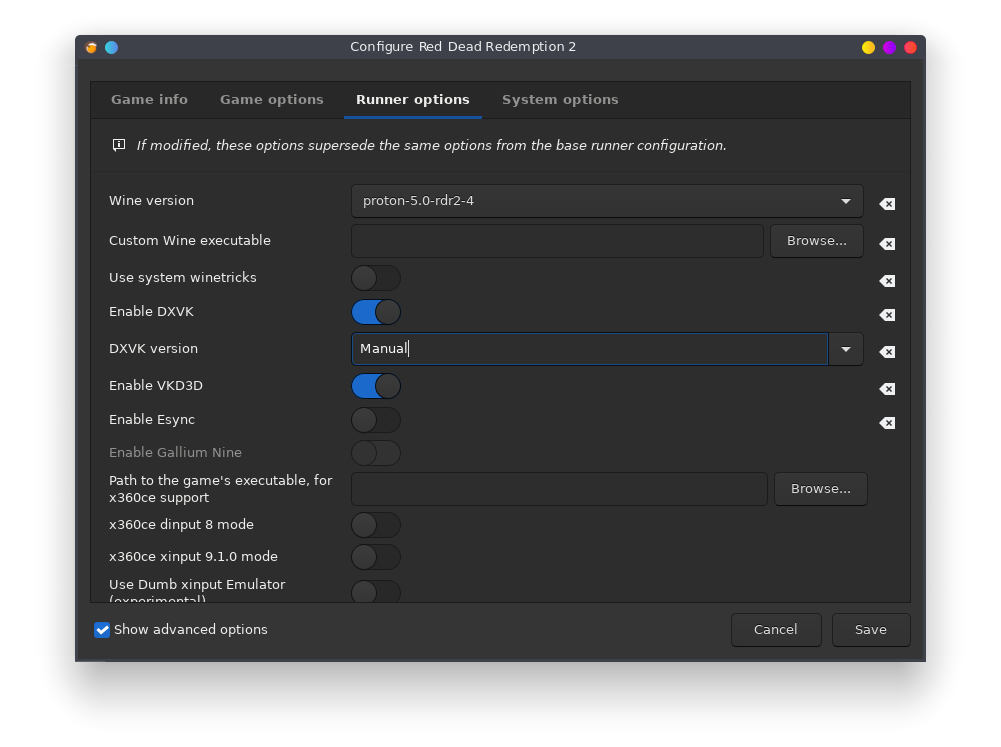Open the Wine version dropdown
1001x747 pixels.
click(607, 201)
